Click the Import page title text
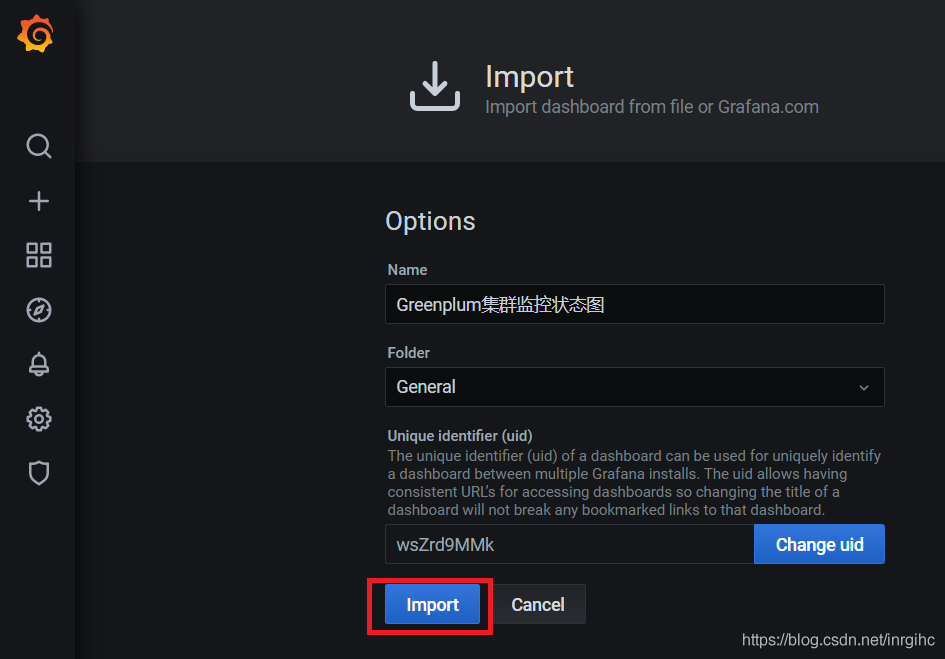945x659 pixels. (x=529, y=77)
